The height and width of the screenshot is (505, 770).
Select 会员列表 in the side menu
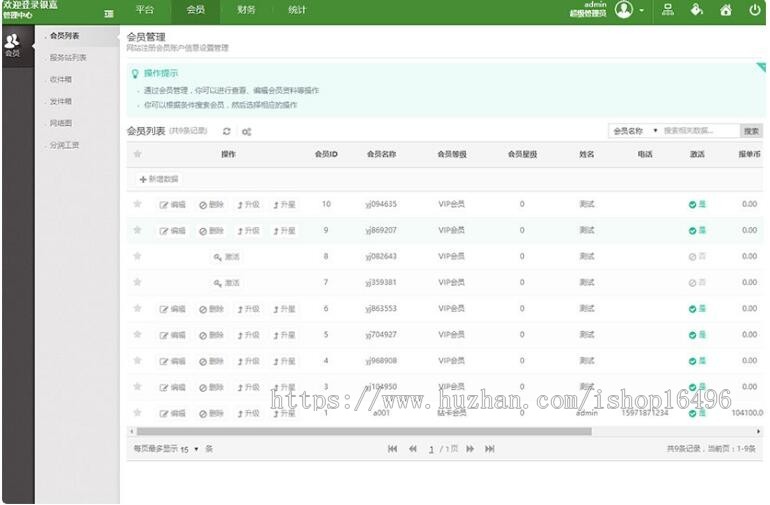click(64, 35)
